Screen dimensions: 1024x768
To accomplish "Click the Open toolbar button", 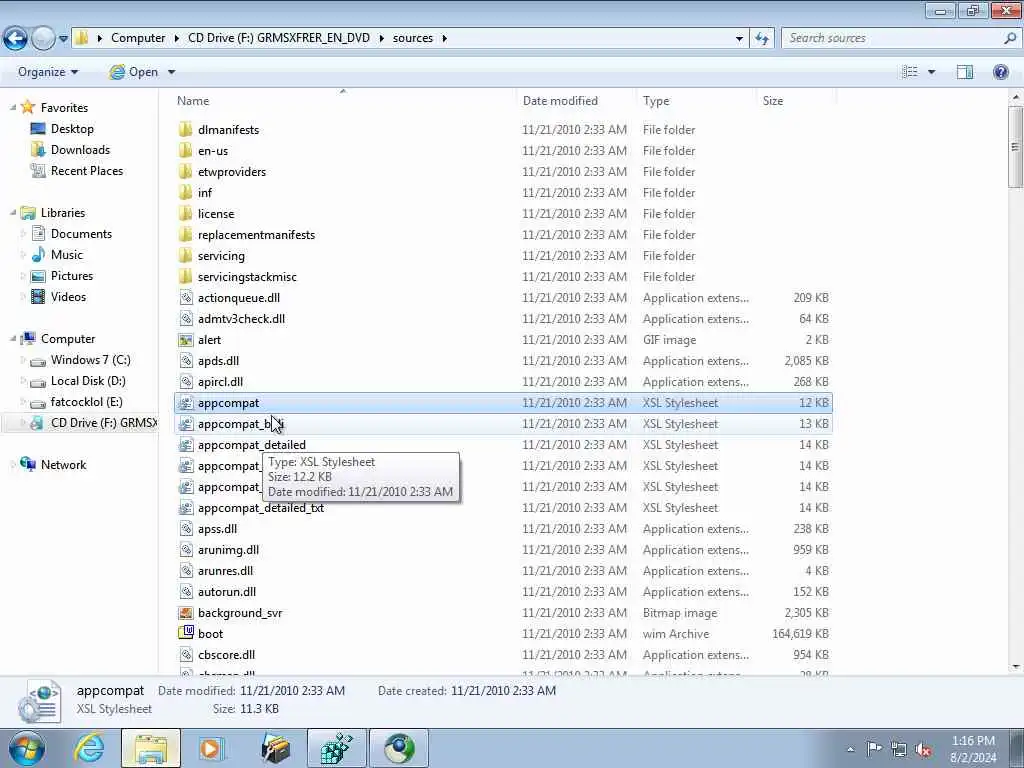I will pos(134,72).
